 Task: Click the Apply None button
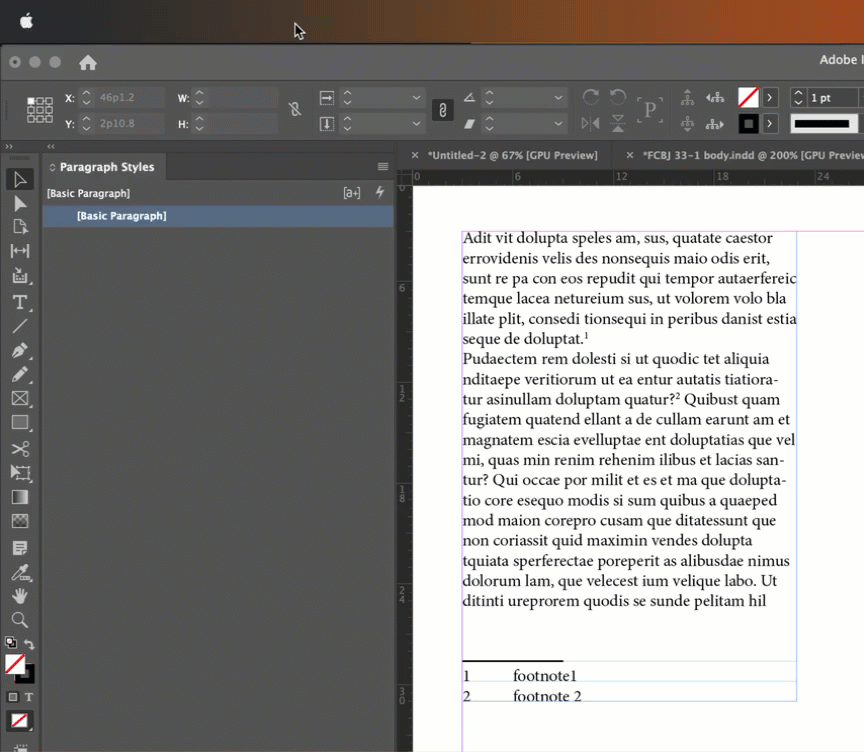[x=20, y=721]
